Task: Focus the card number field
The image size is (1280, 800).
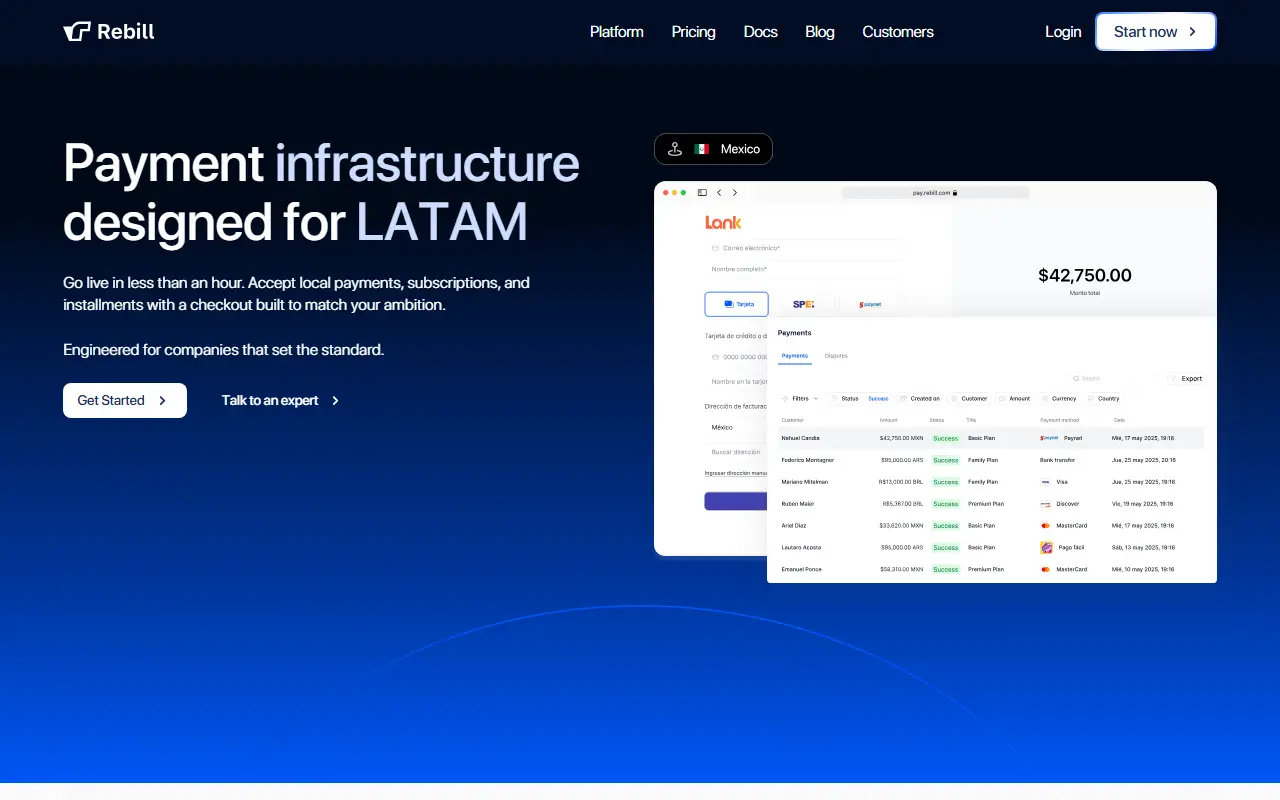Action: tap(736, 357)
